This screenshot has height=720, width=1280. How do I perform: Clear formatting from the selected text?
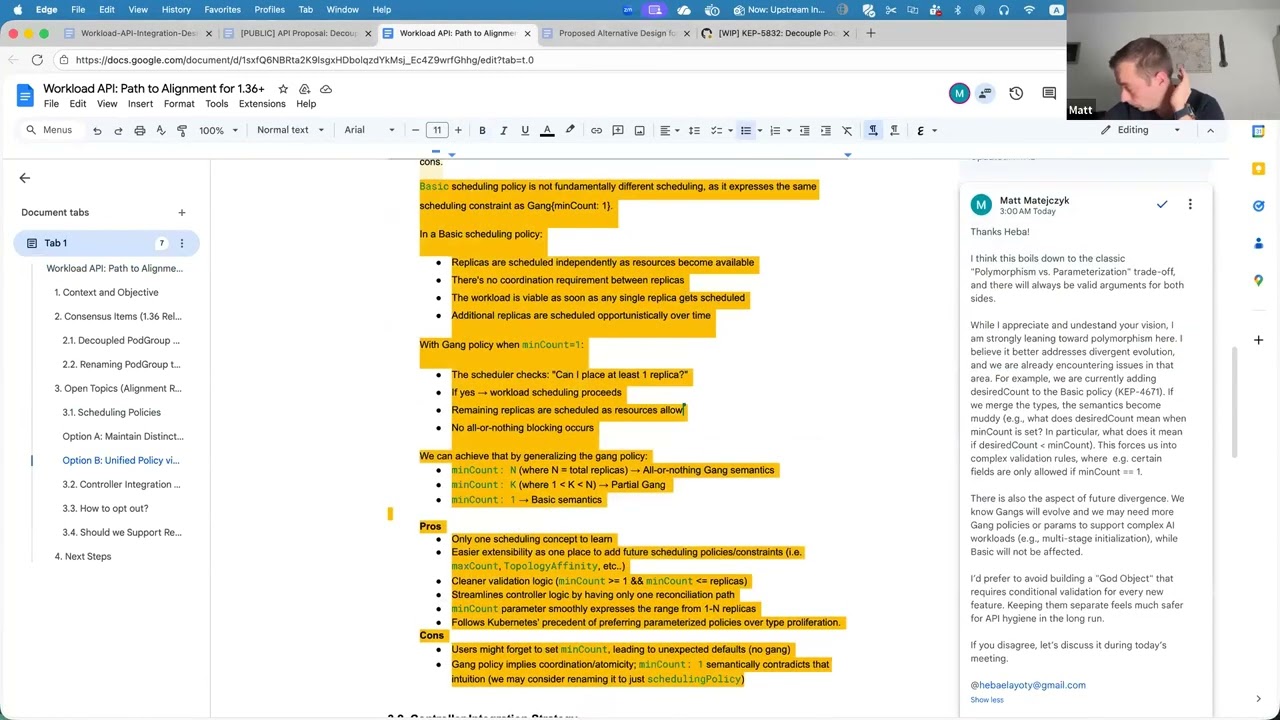pyautogui.click(x=847, y=130)
